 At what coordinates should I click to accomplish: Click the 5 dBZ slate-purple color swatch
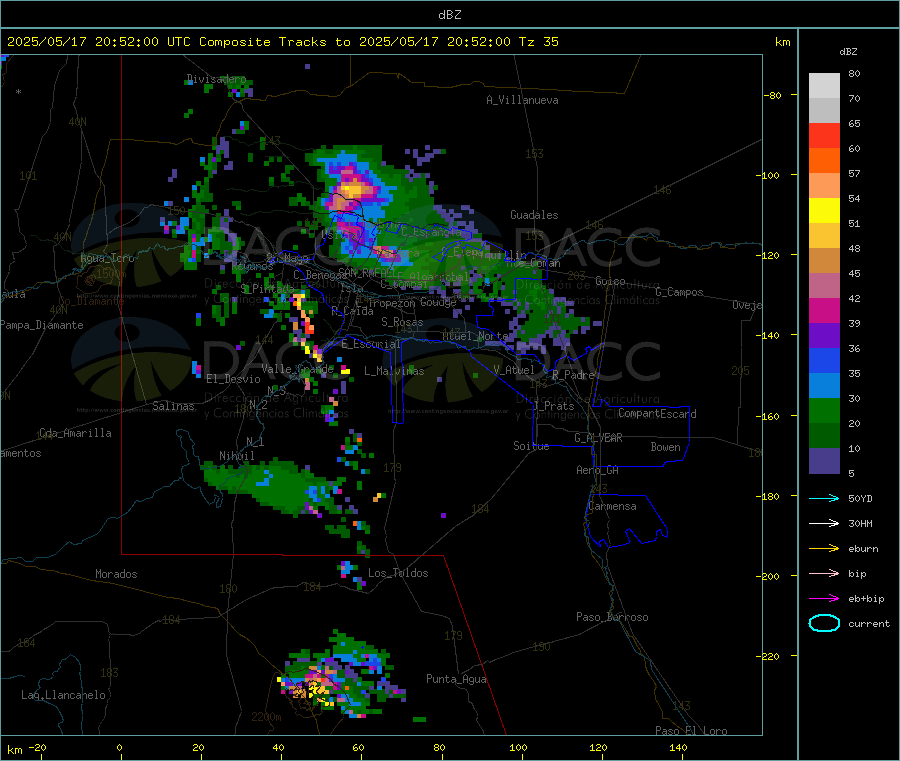824,461
